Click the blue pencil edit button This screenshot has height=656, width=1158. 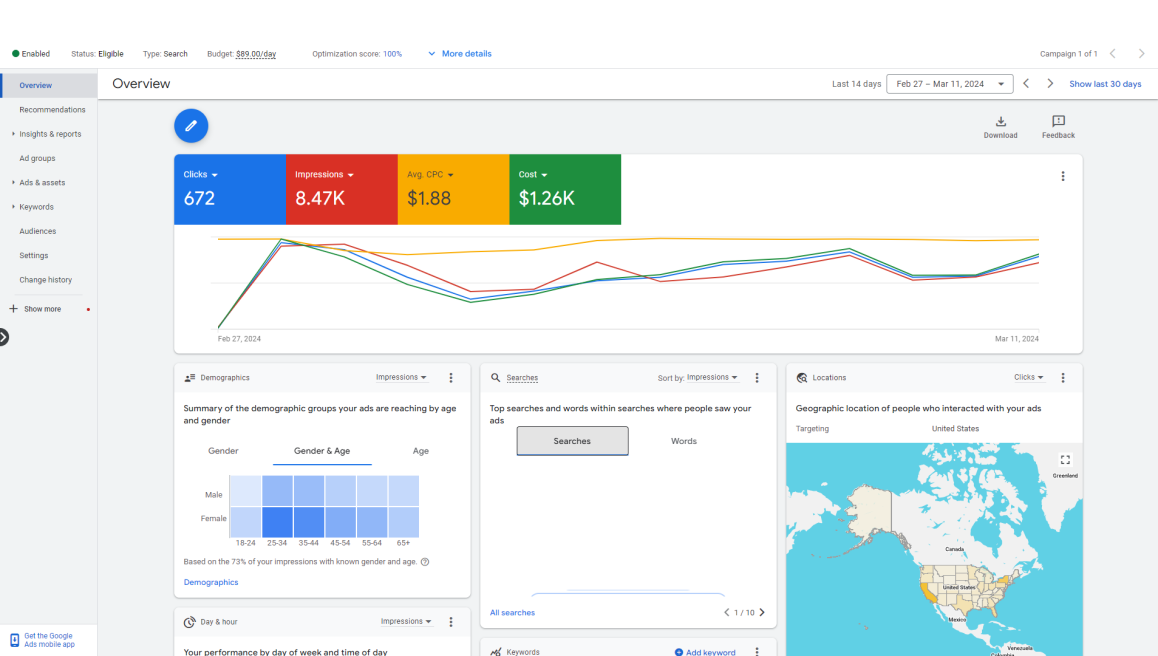pyautogui.click(x=191, y=126)
